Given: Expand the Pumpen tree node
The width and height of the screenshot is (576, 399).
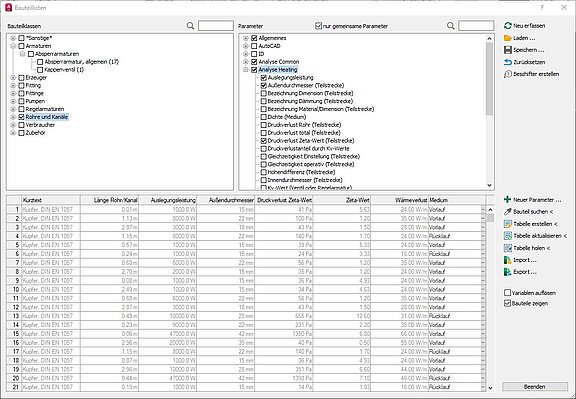Looking at the screenshot, I should [x=13, y=101].
